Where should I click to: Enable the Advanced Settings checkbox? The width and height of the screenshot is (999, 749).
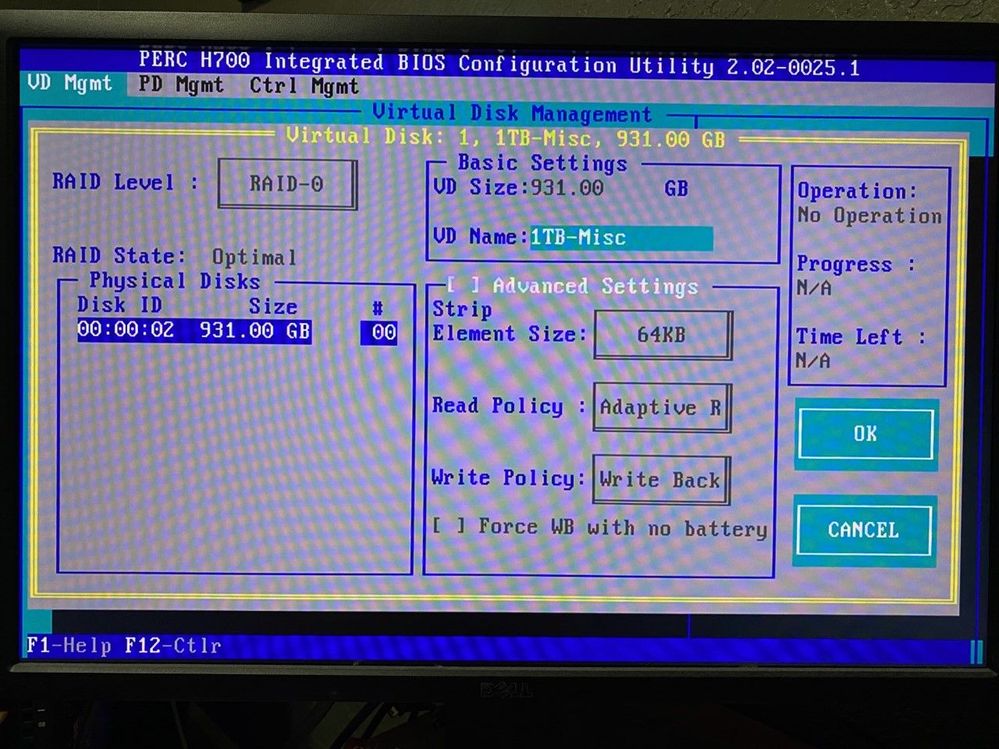point(463,285)
